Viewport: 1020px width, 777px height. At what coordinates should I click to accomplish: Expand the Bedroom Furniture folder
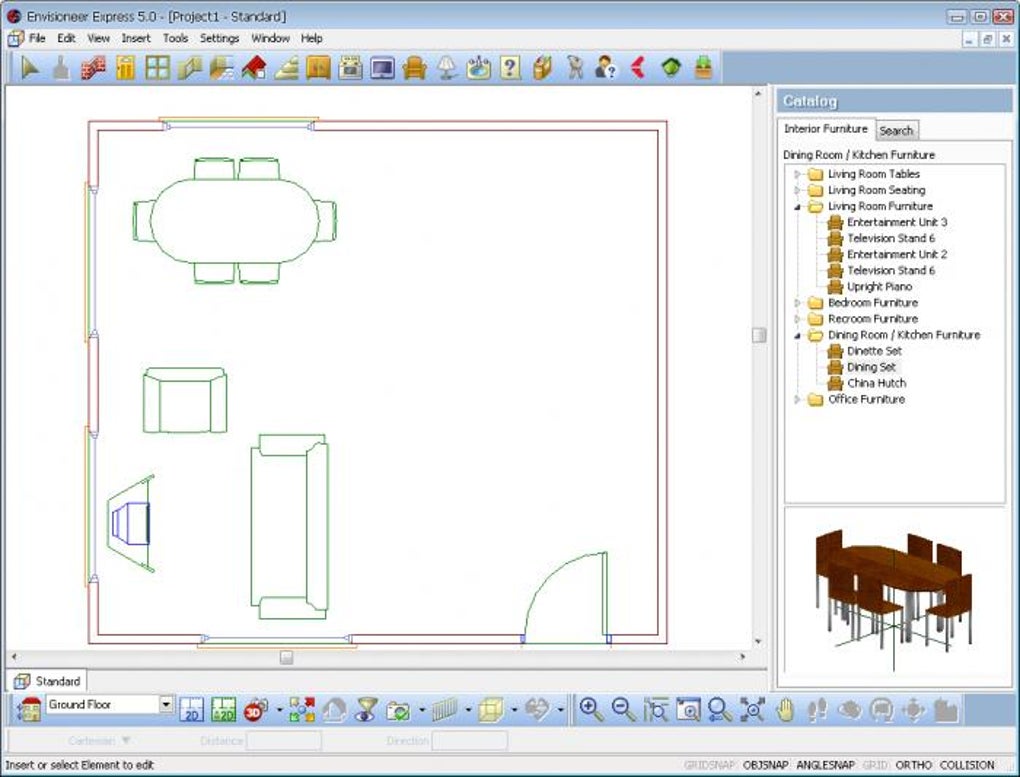pos(797,303)
